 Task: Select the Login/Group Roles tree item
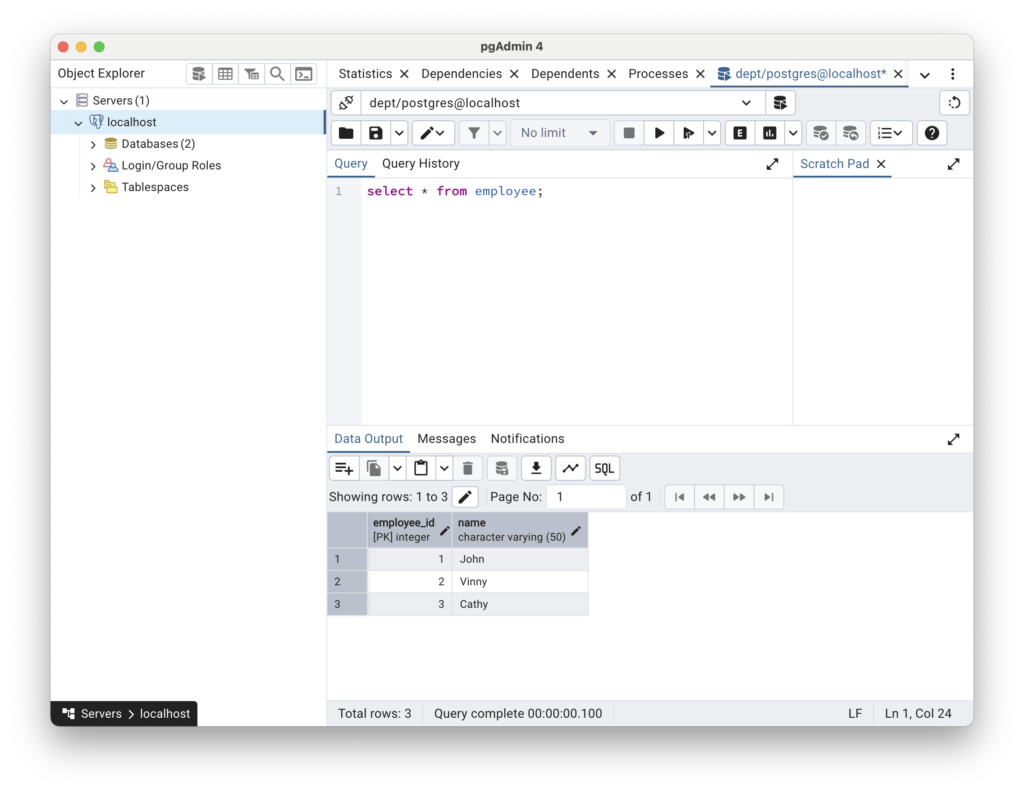point(171,166)
